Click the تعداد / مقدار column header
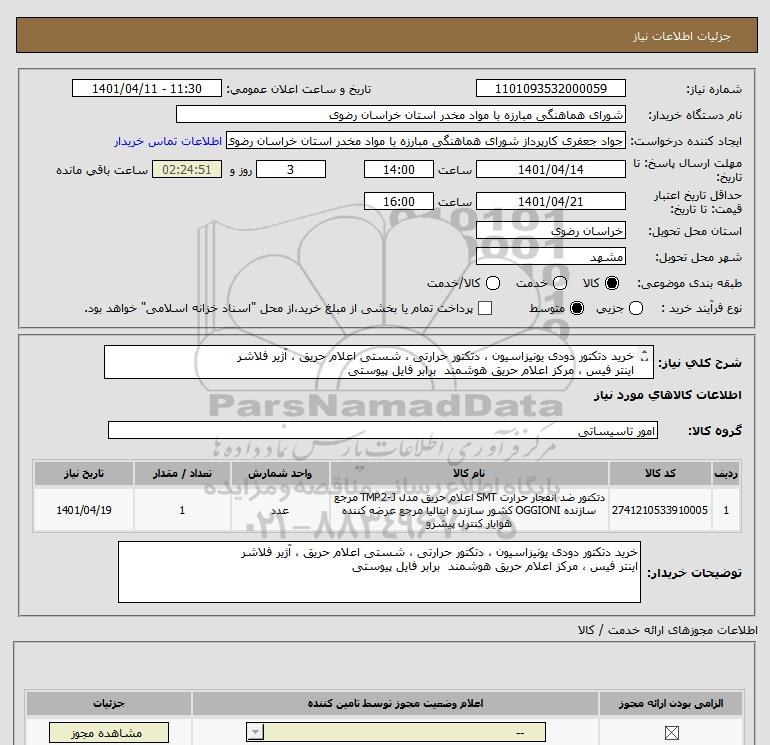The width and height of the screenshot is (770, 745). (182, 473)
